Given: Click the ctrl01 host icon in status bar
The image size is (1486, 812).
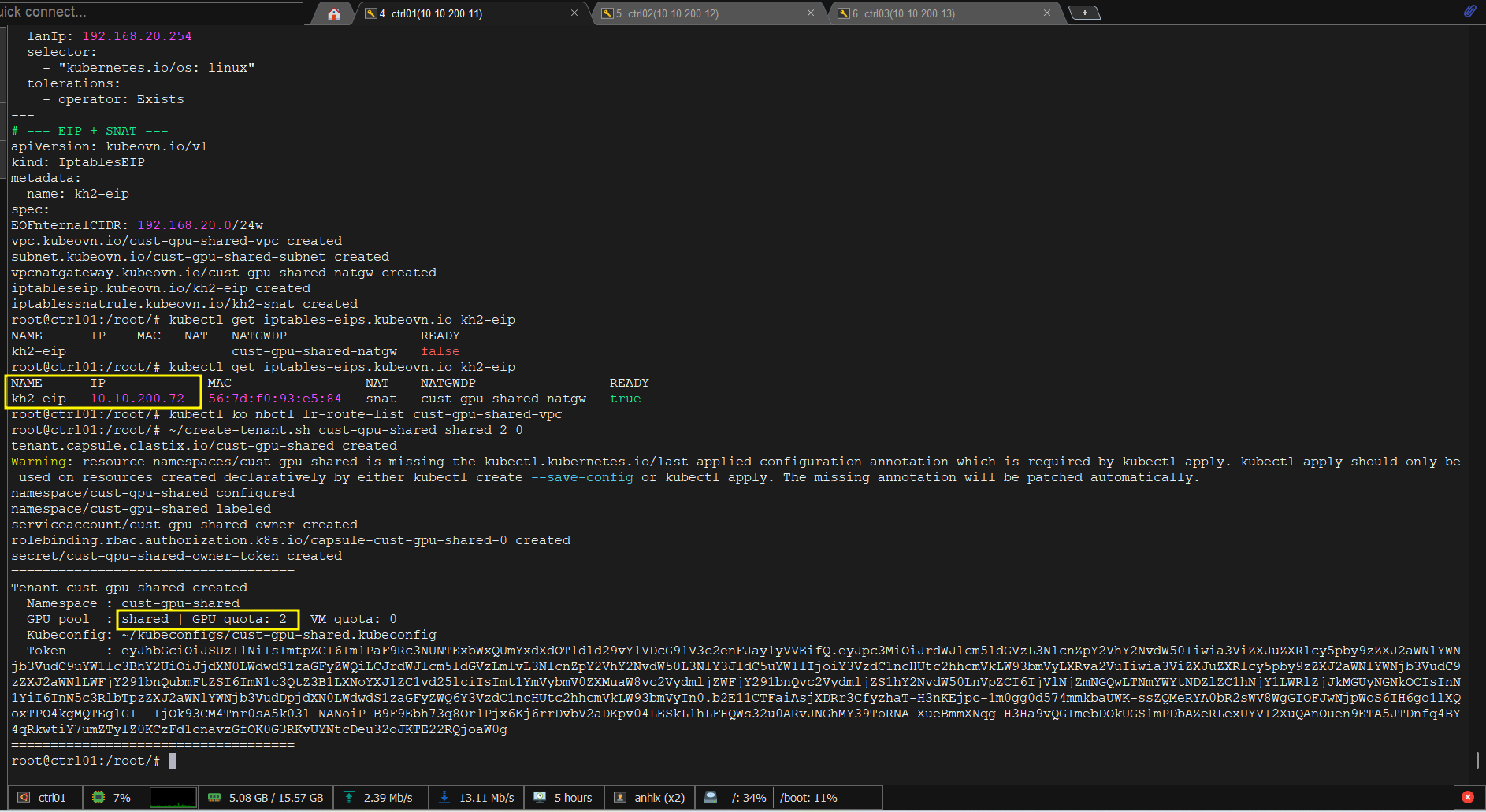Looking at the screenshot, I should 24,798.
